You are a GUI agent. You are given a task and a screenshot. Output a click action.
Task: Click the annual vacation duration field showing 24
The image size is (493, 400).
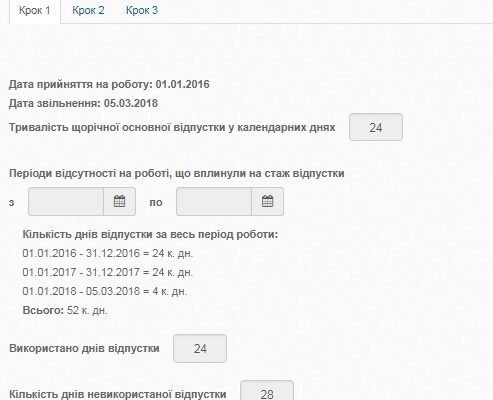[376, 127]
